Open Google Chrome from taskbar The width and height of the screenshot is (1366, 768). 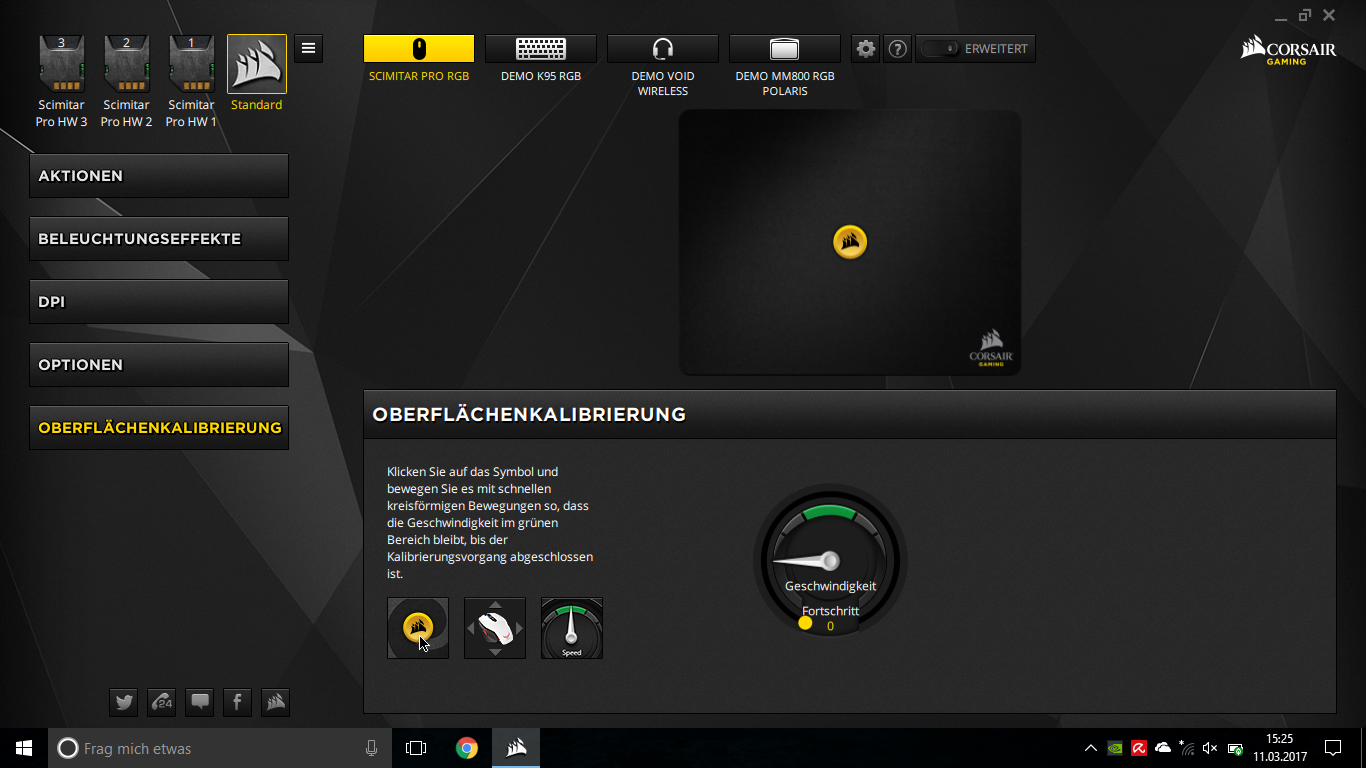(x=466, y=748)
